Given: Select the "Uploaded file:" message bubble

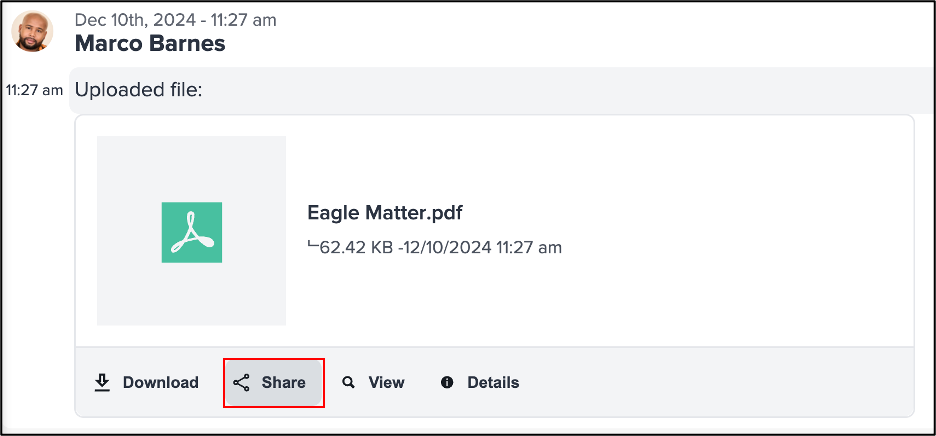Looking at the screenshot, I should click(501, 90).
